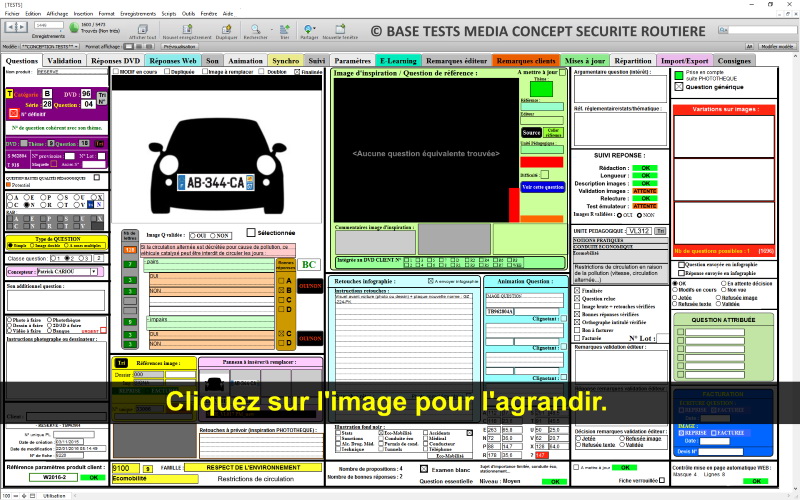Click the green Prise en compte PHOTOTHEQUE square
Screen dimensions: 800x500
(679, 76)
